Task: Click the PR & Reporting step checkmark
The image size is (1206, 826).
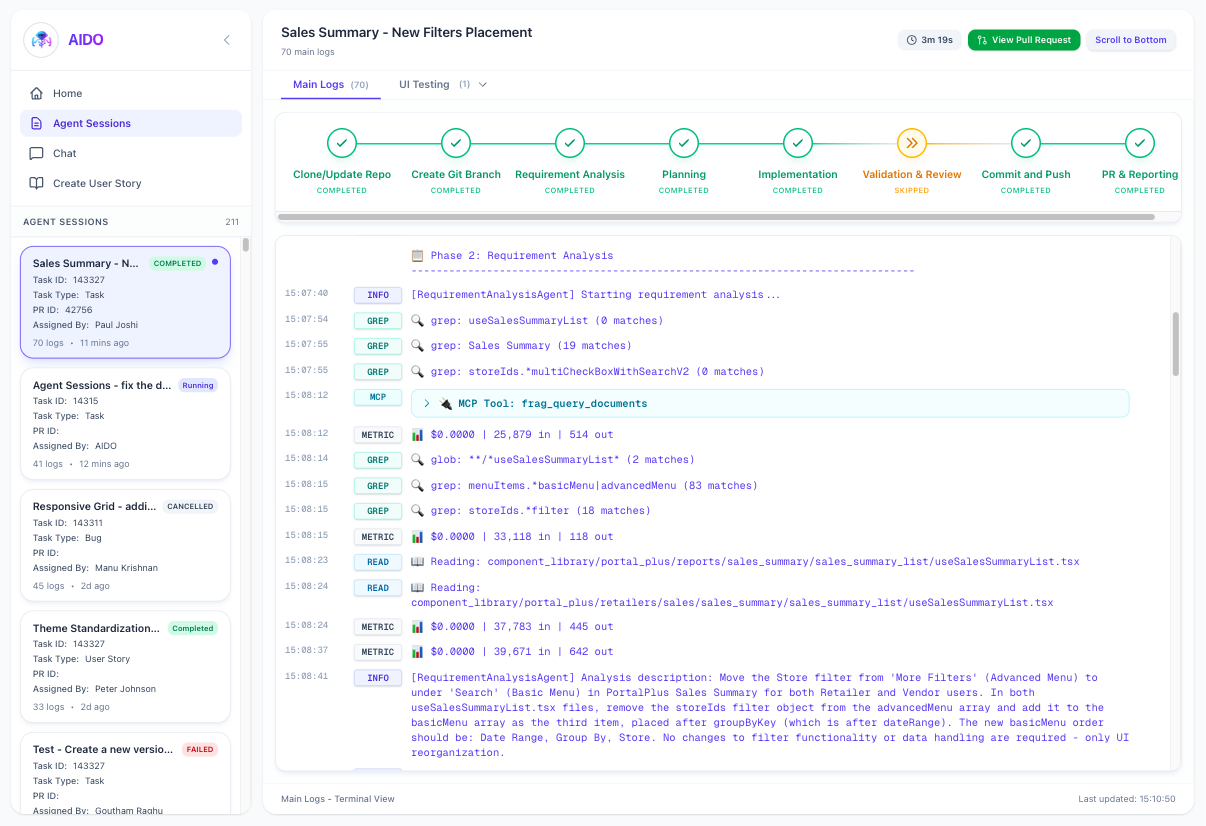Action: [1139, 143]
